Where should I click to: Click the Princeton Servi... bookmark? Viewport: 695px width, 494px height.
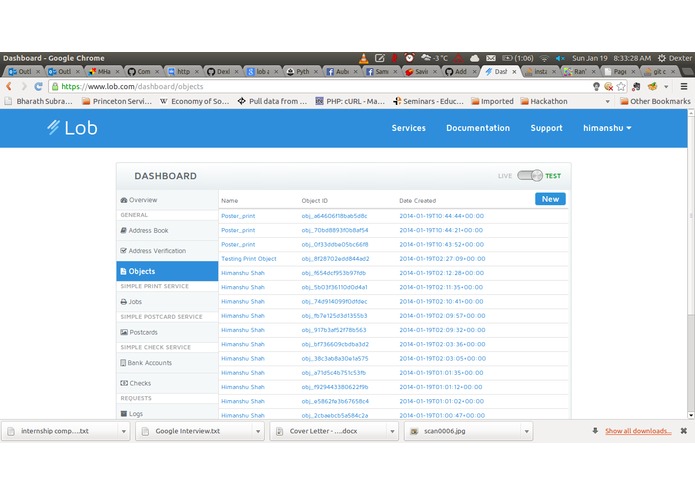tap(117, 101)
